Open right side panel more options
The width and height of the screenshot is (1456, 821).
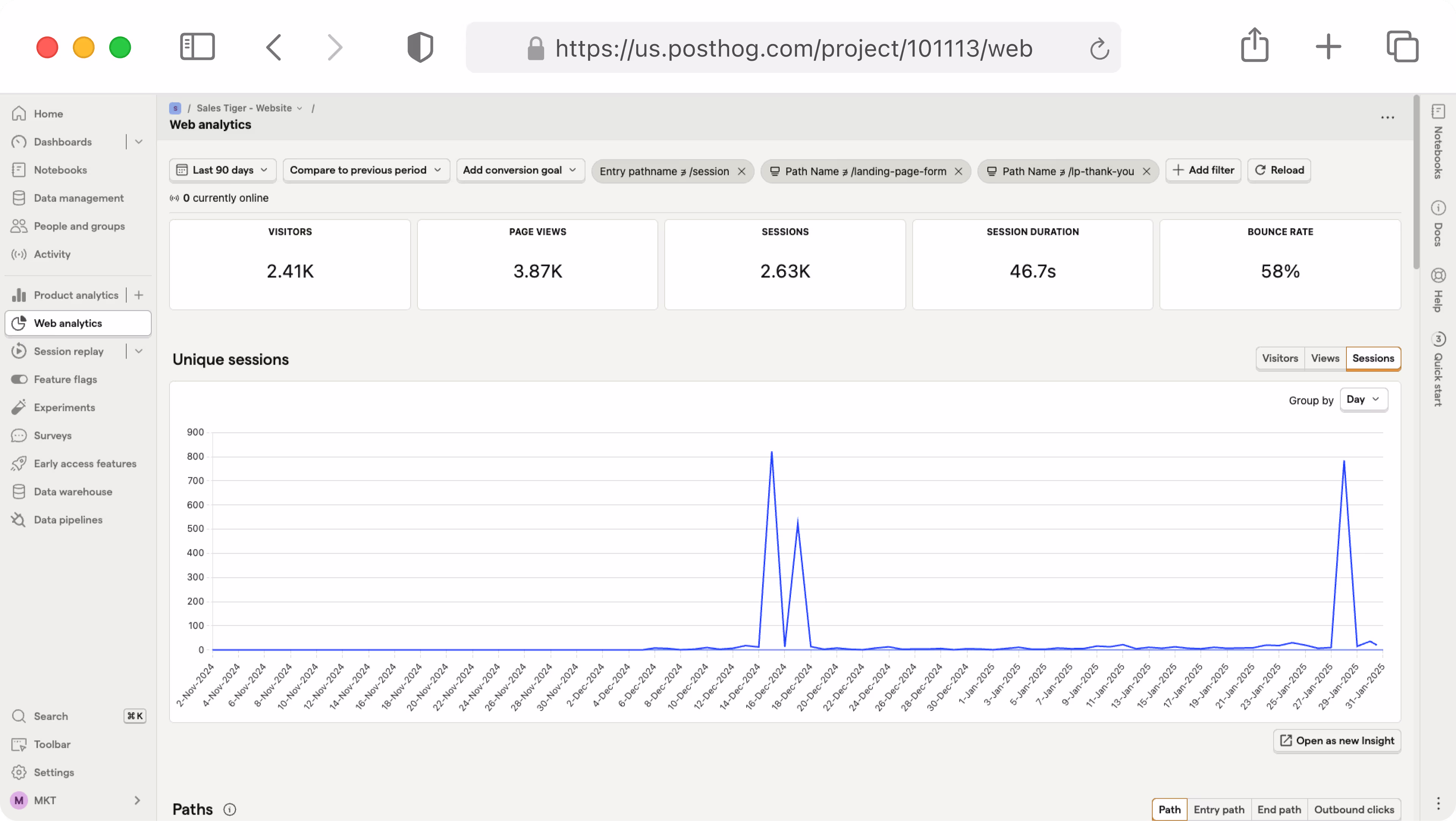1438,804
